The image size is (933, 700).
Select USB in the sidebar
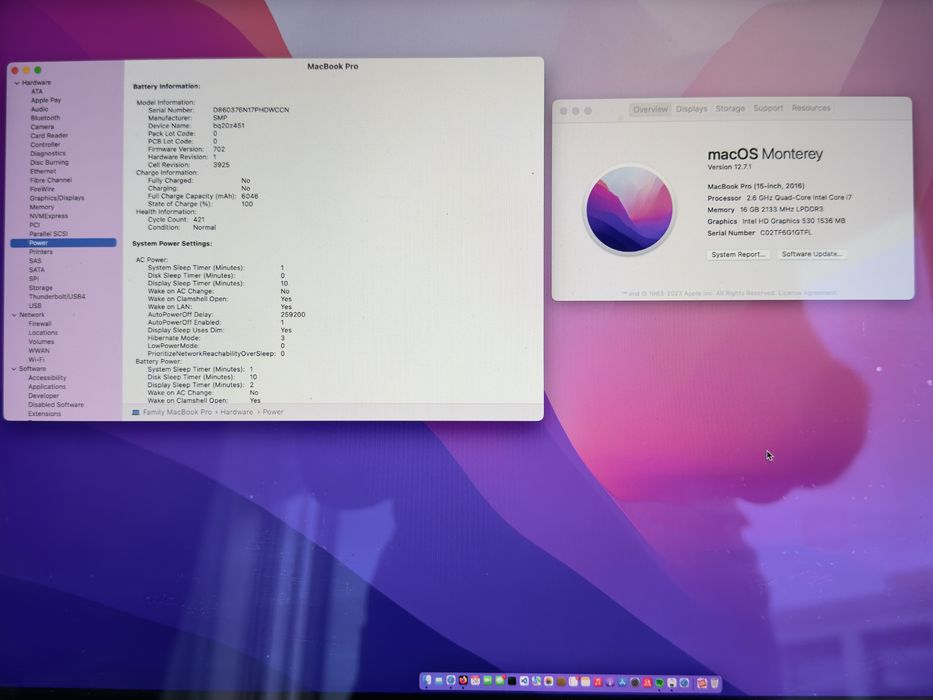[35, 306]
